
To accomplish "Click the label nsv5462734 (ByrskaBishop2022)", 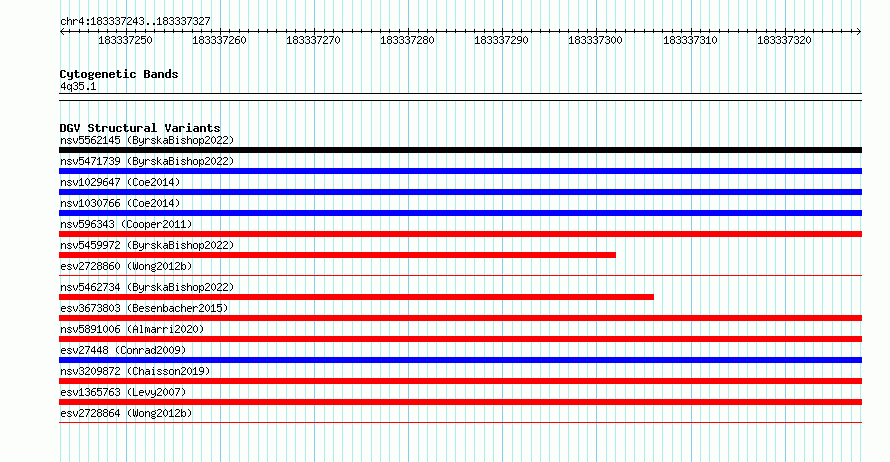I will pyautogui.click(x=147, y=287).
